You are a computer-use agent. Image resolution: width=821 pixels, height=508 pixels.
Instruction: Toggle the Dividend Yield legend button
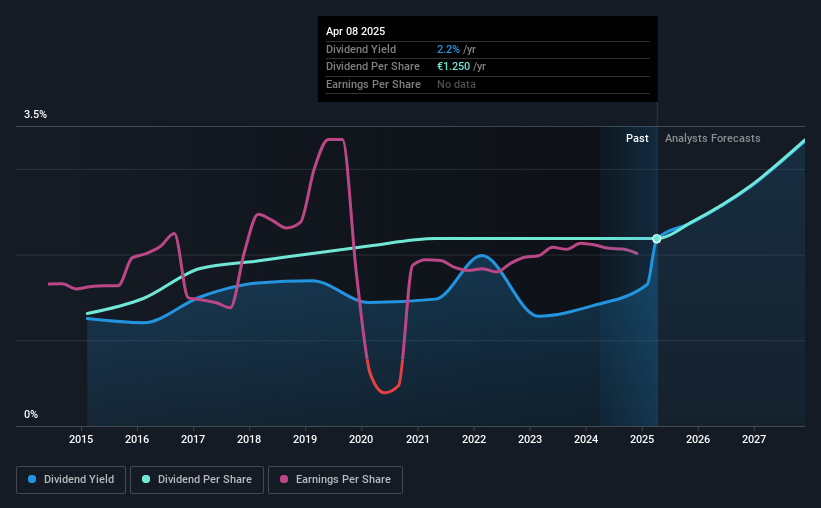[x=71, y=480]
